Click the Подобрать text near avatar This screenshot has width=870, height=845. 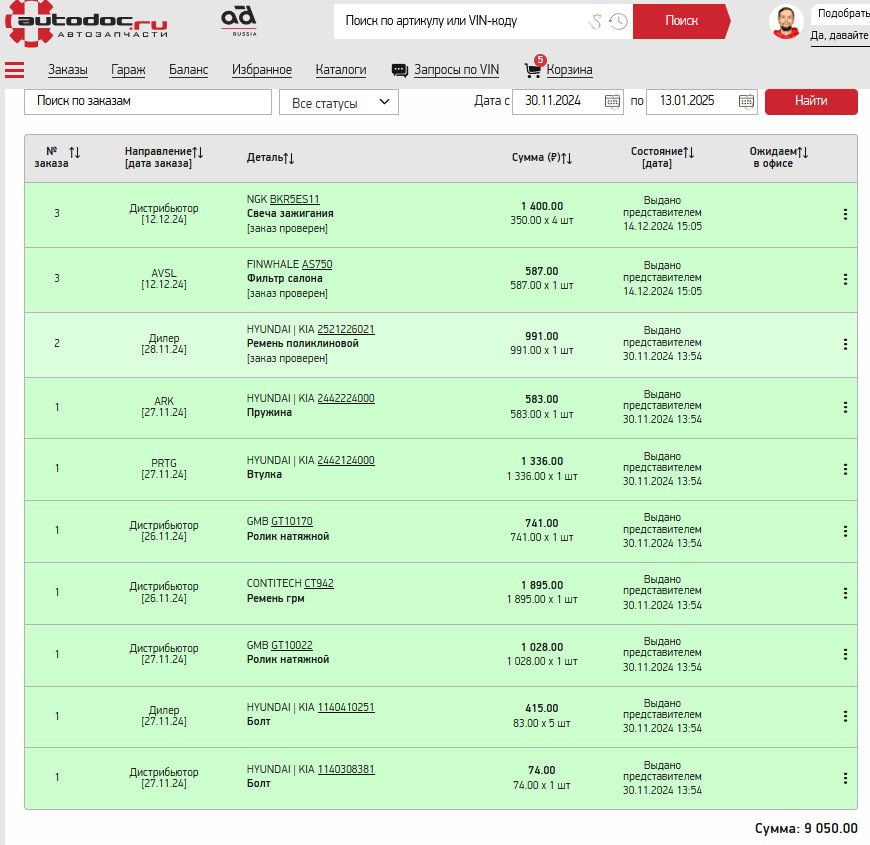[x=843, y=13]
